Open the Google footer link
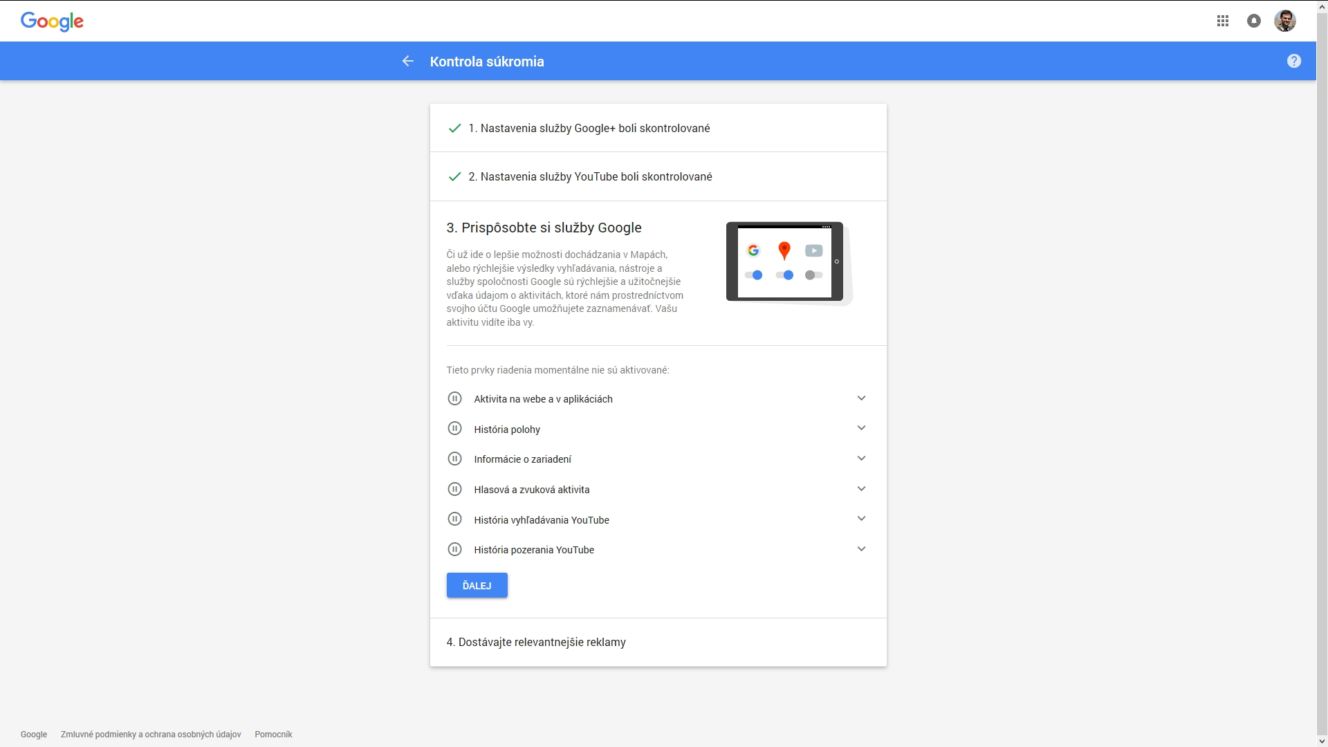 coord(34,734)
